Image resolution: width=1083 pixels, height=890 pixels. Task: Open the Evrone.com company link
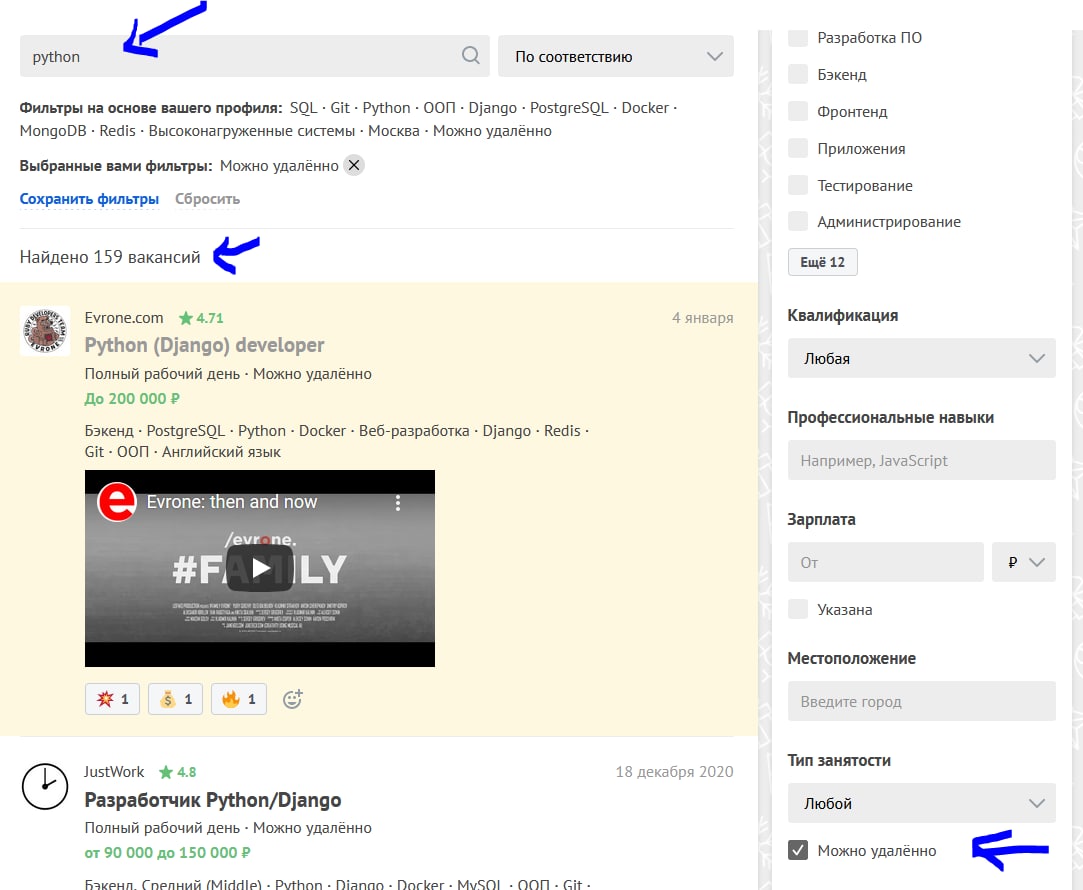pyautogui.click(x=124, y=318)
